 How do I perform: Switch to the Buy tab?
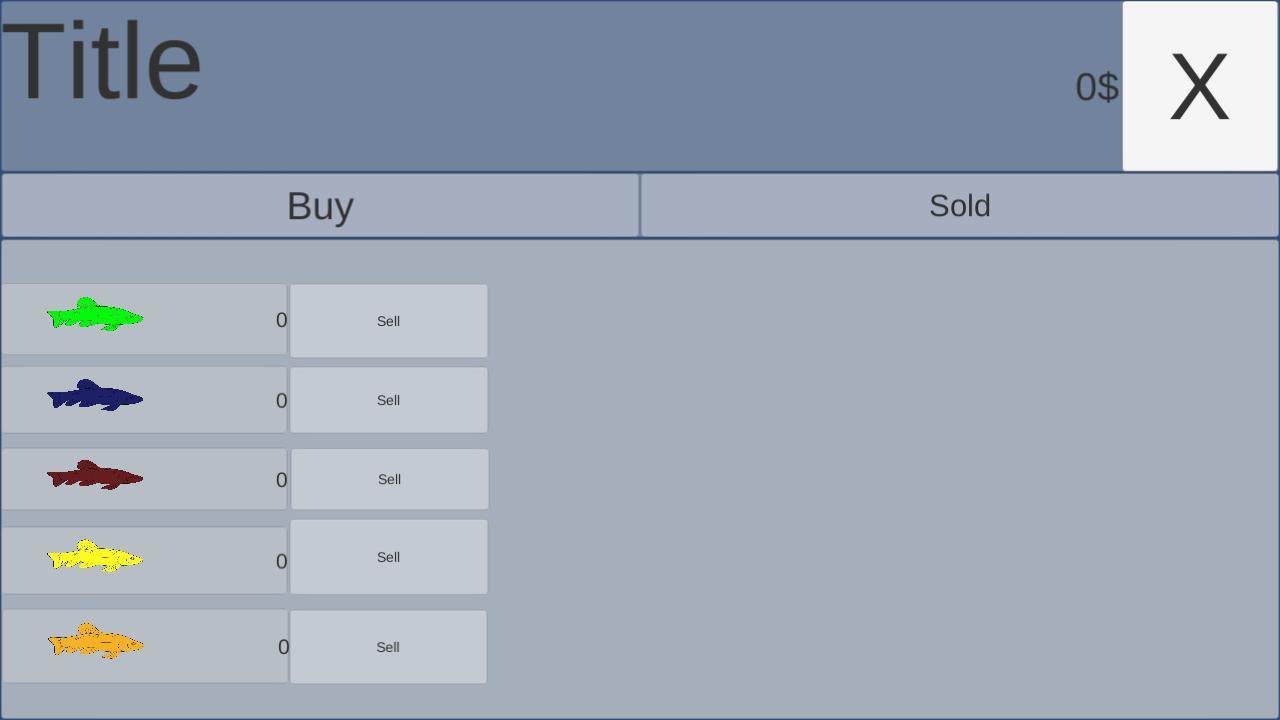pos(320,205)
